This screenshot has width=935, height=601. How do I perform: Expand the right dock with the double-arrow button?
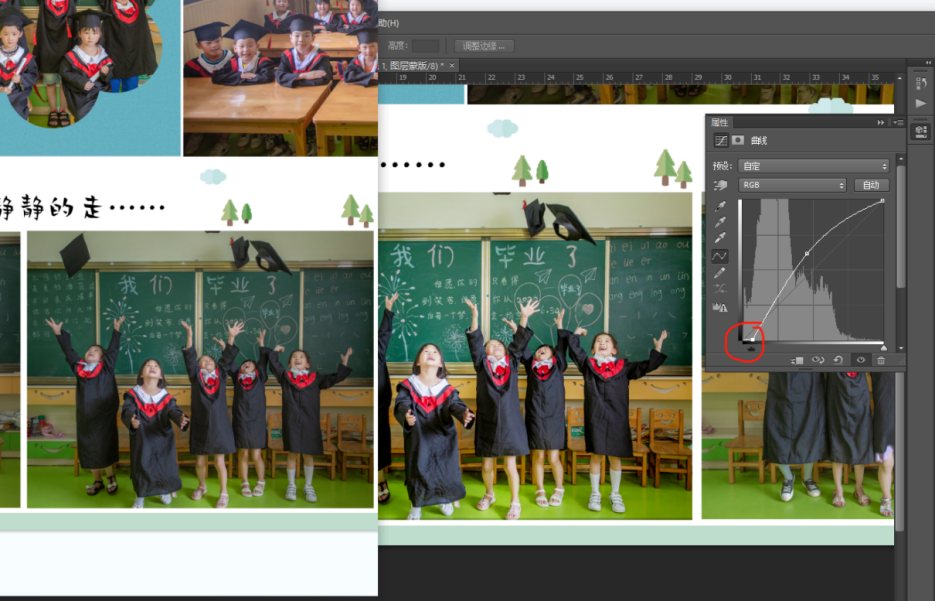[x=928, y=62]
